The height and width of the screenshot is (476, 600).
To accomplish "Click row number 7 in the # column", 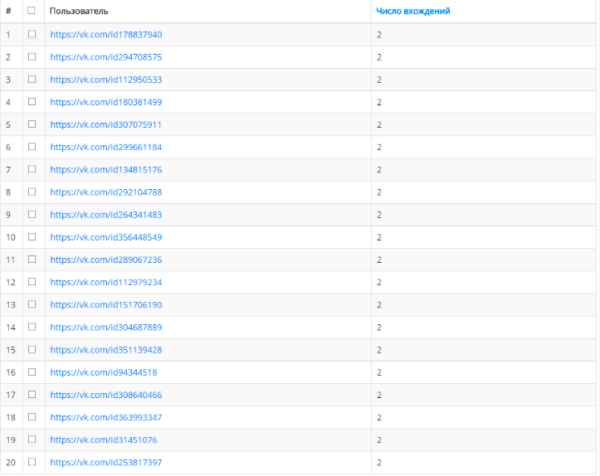I will [8, 170].
